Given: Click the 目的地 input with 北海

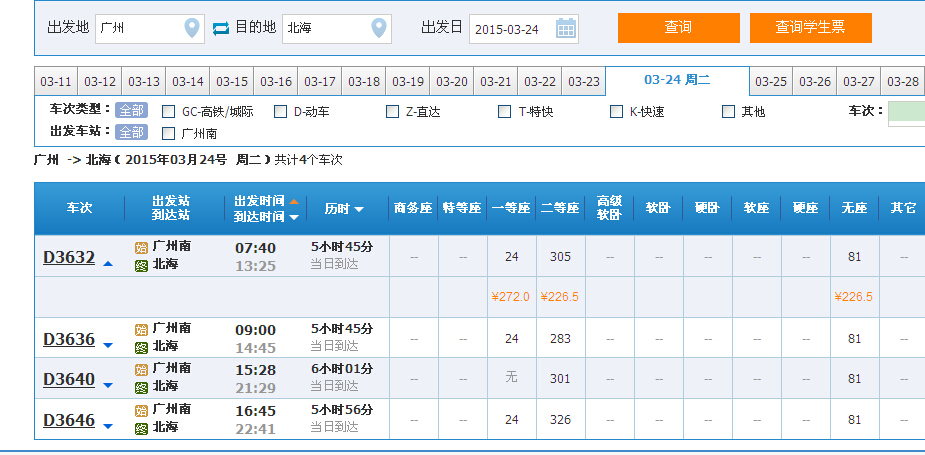Looking at the screenshot, I should [x=337, y=28].
